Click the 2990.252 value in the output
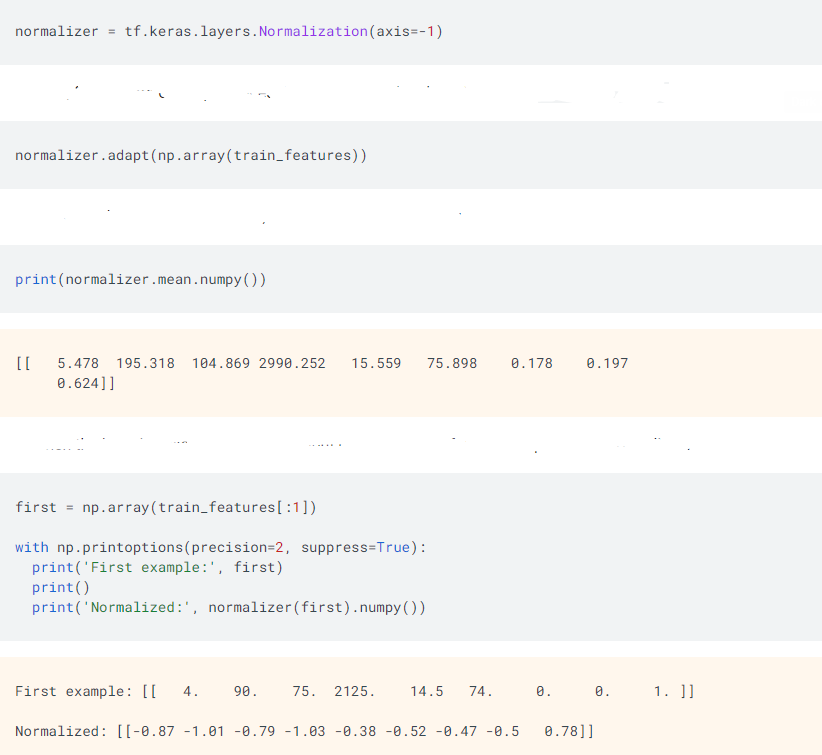The height and width of the screenshot is (755, 822). click(292, 363)
